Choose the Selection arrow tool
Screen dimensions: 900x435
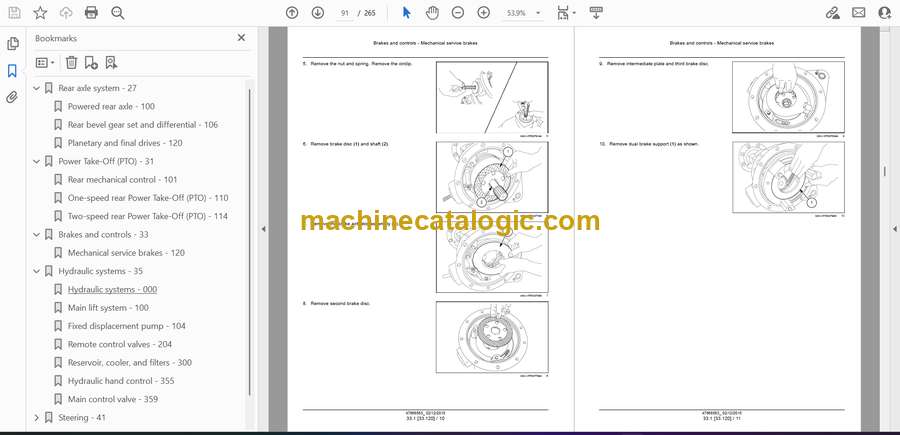coord(407,13)
